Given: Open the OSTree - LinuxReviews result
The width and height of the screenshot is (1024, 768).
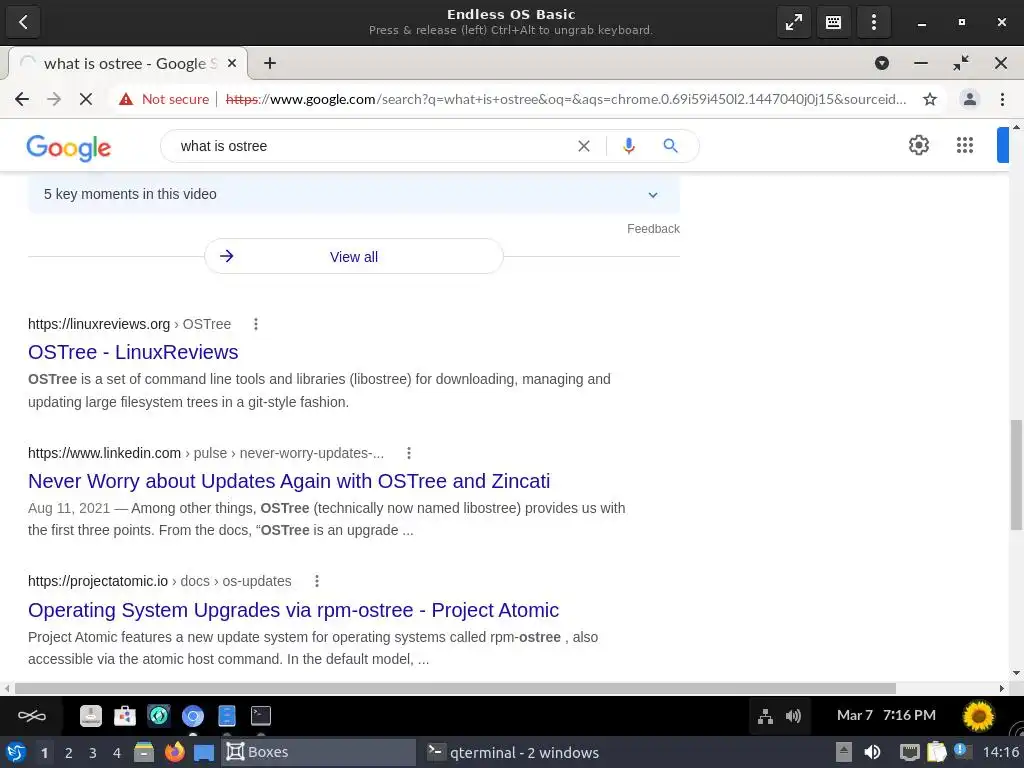Looking at the screenshot, I should 133,352.
